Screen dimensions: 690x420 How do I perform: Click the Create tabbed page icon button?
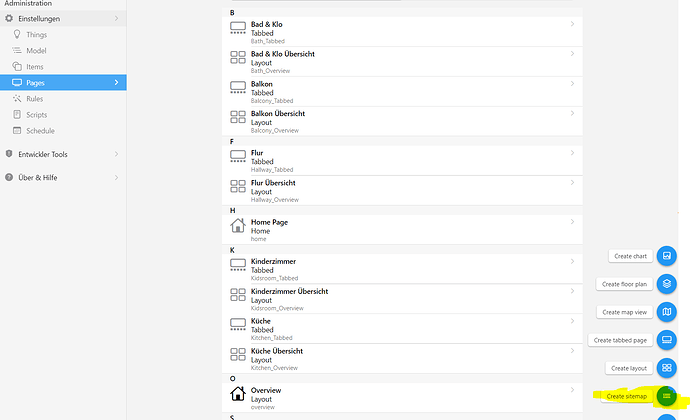tap(667, 340)
